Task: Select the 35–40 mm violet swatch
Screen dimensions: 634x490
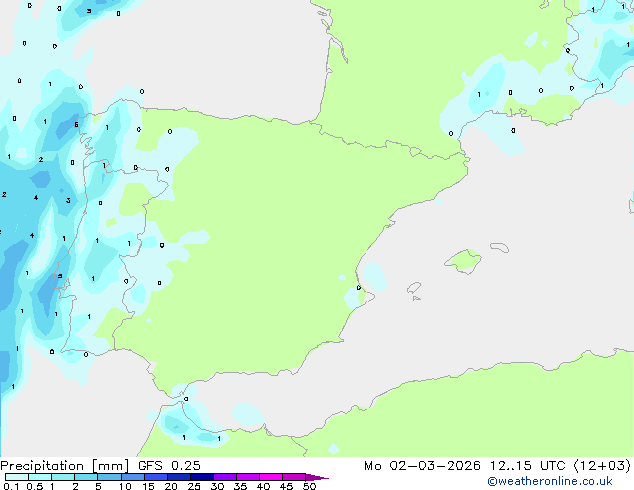Action: (x=247, y=477)
